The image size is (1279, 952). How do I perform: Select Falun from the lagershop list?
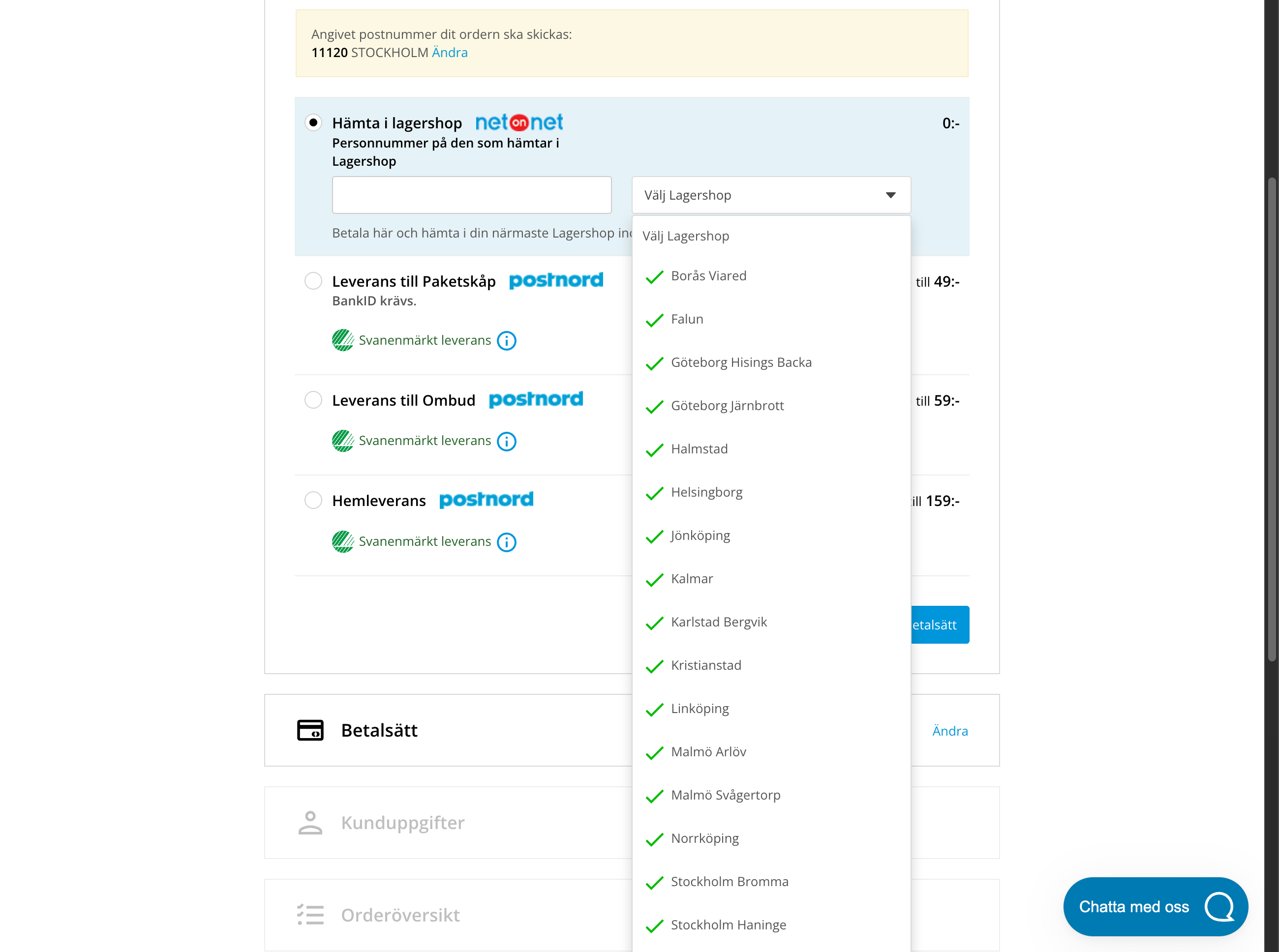tap(686, 319)
